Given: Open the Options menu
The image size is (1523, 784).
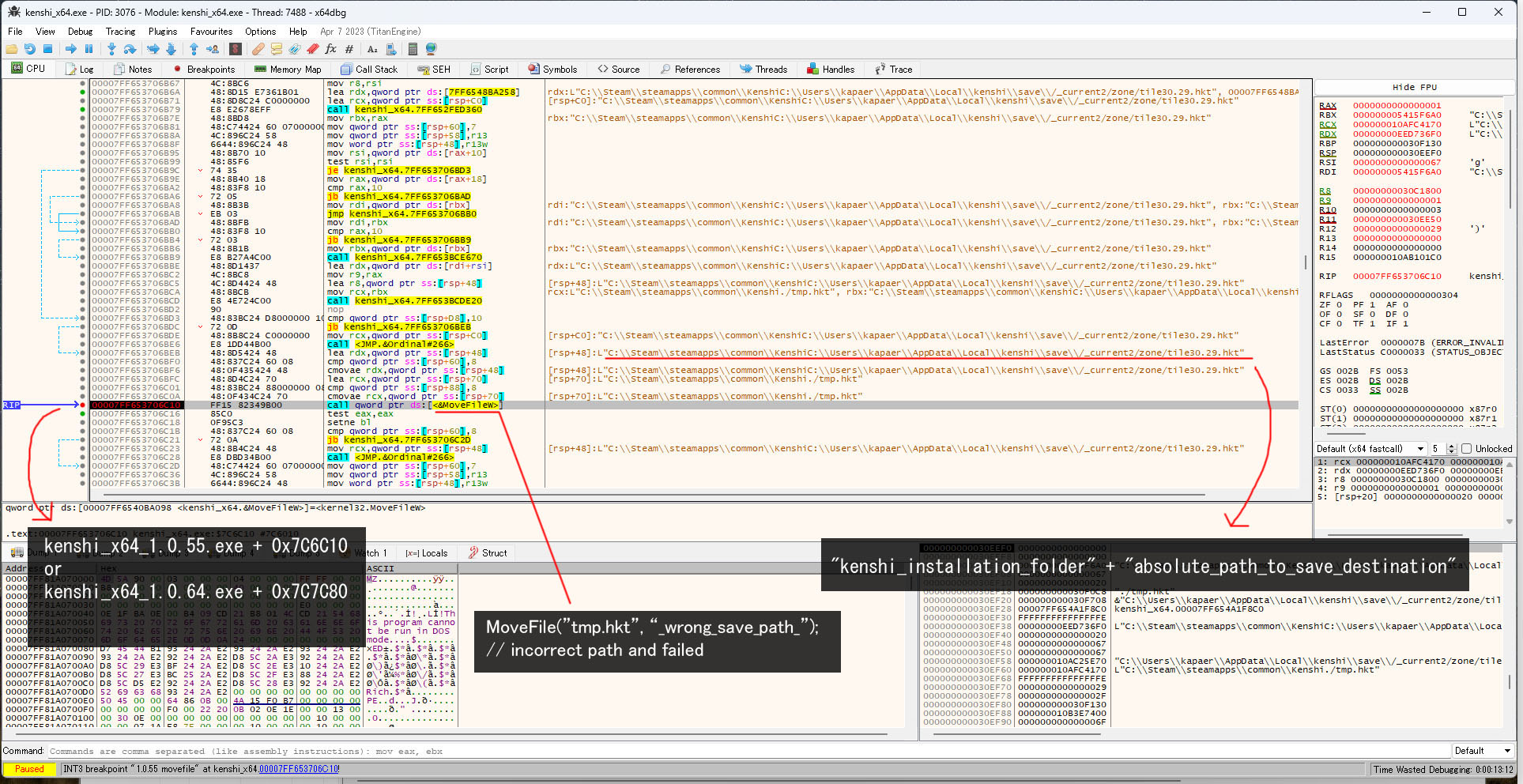Looking at the screenshot, I should coord(260,32).
